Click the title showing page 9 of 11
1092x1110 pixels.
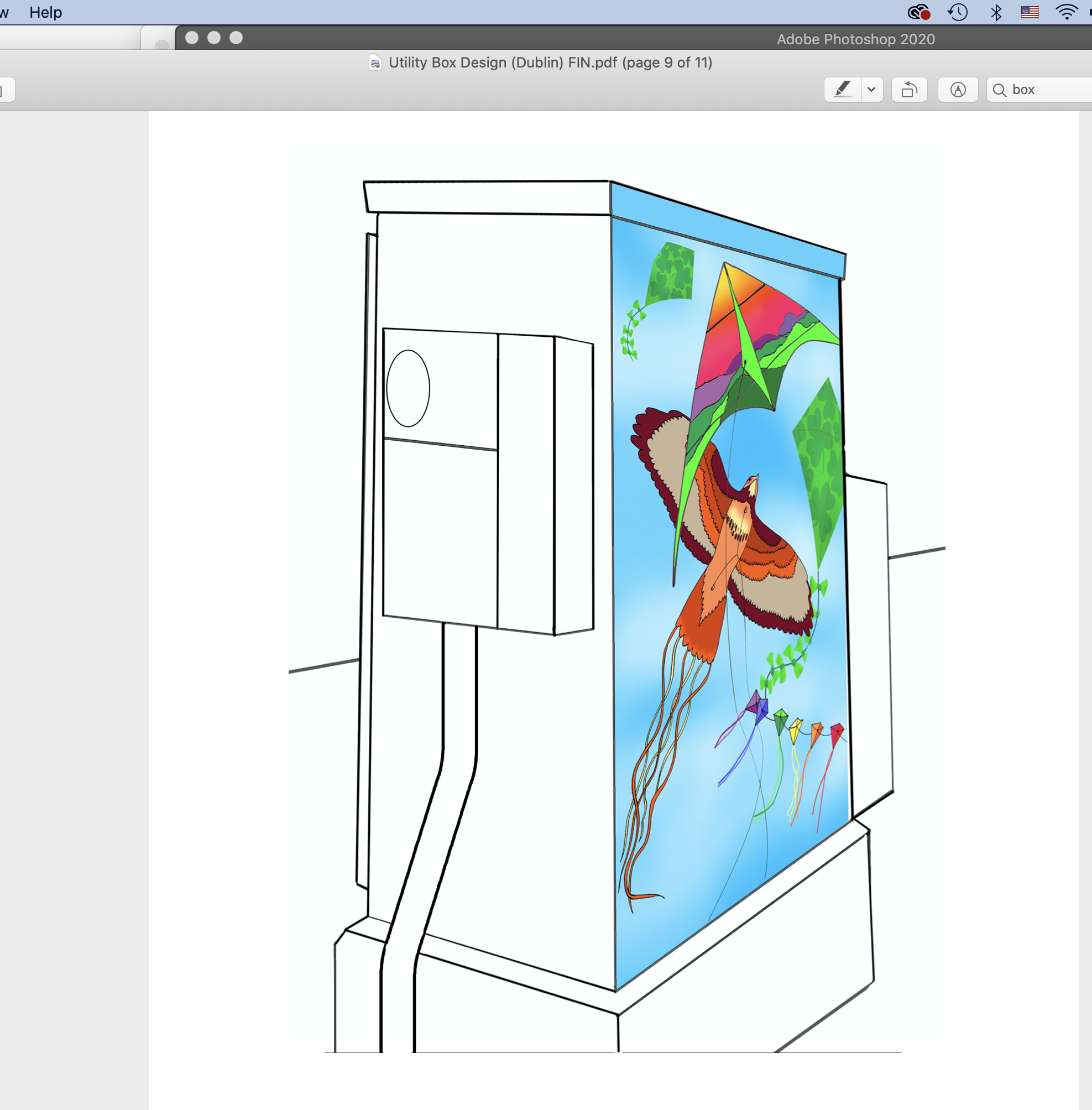[551, 62]
